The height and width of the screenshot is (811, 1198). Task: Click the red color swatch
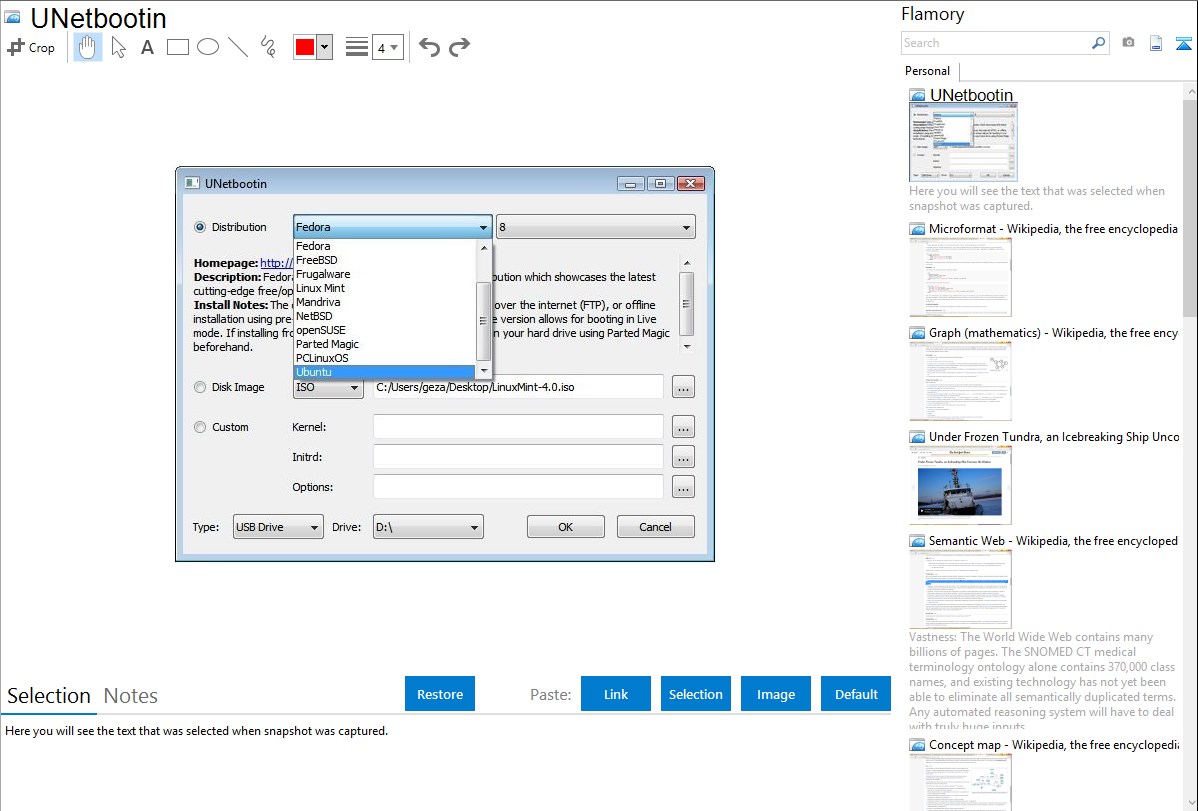pyautogui.click(x=305, y=47)
